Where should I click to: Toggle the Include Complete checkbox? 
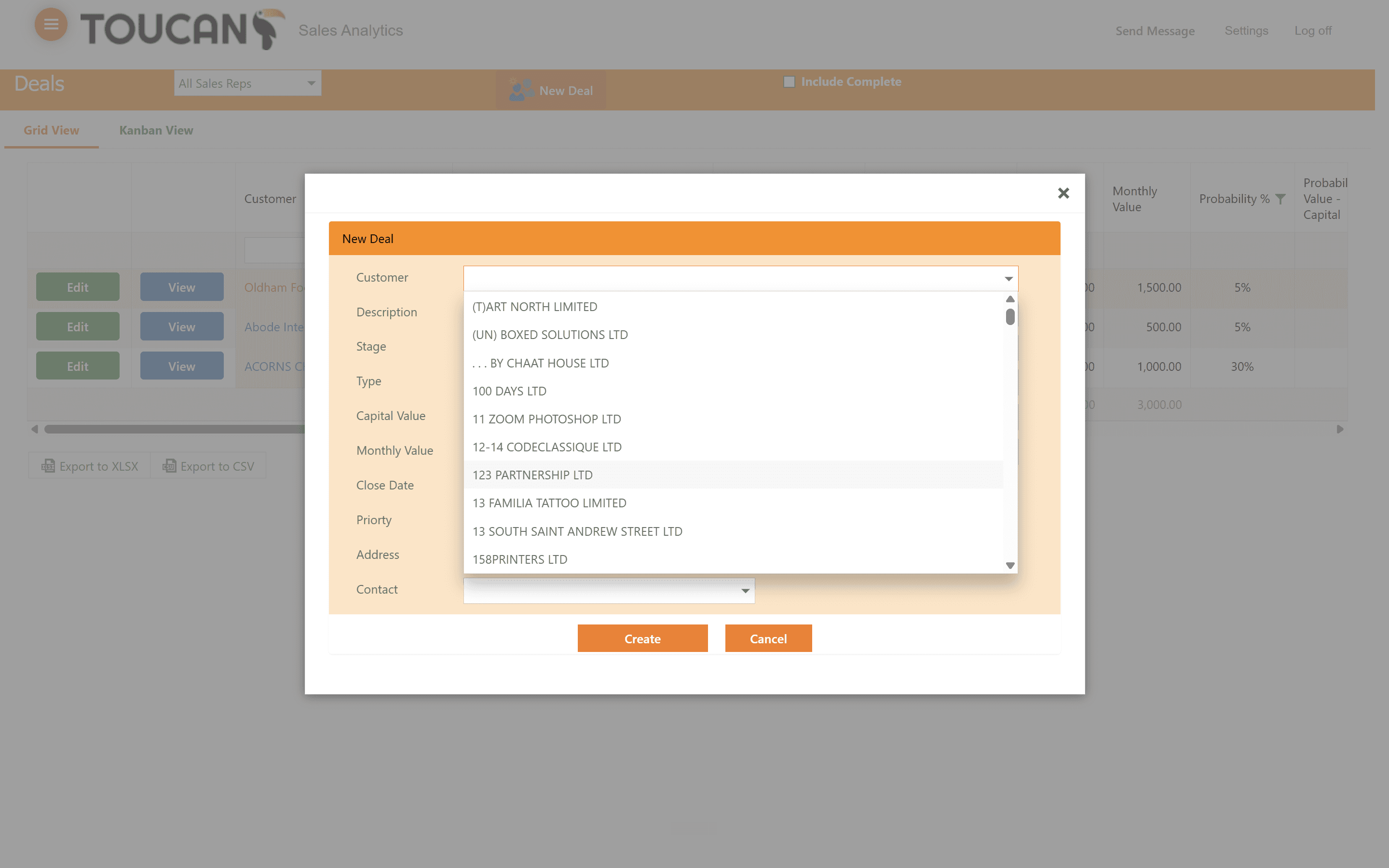coord(789,81)
